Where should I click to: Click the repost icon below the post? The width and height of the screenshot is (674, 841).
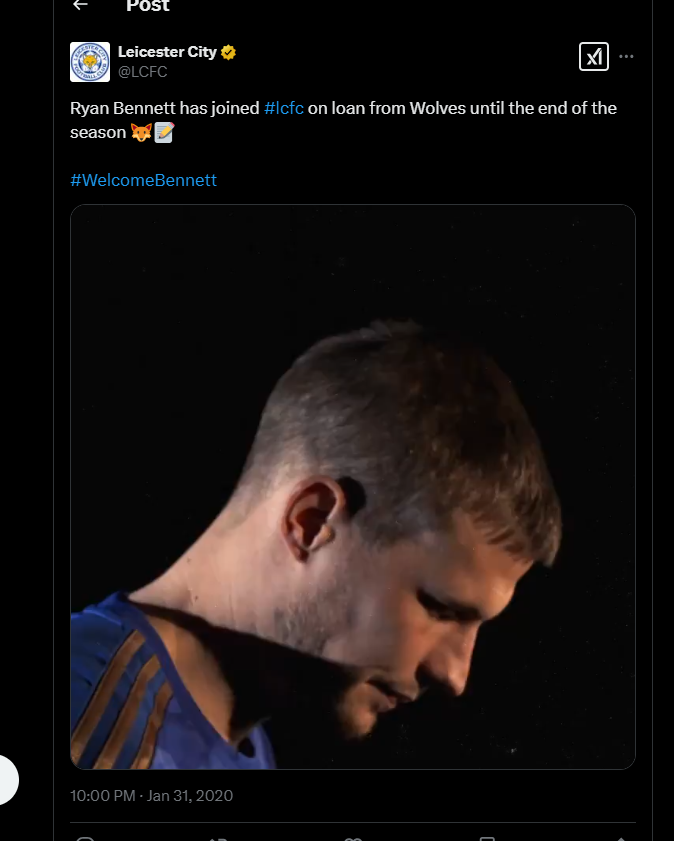[219, 838]
